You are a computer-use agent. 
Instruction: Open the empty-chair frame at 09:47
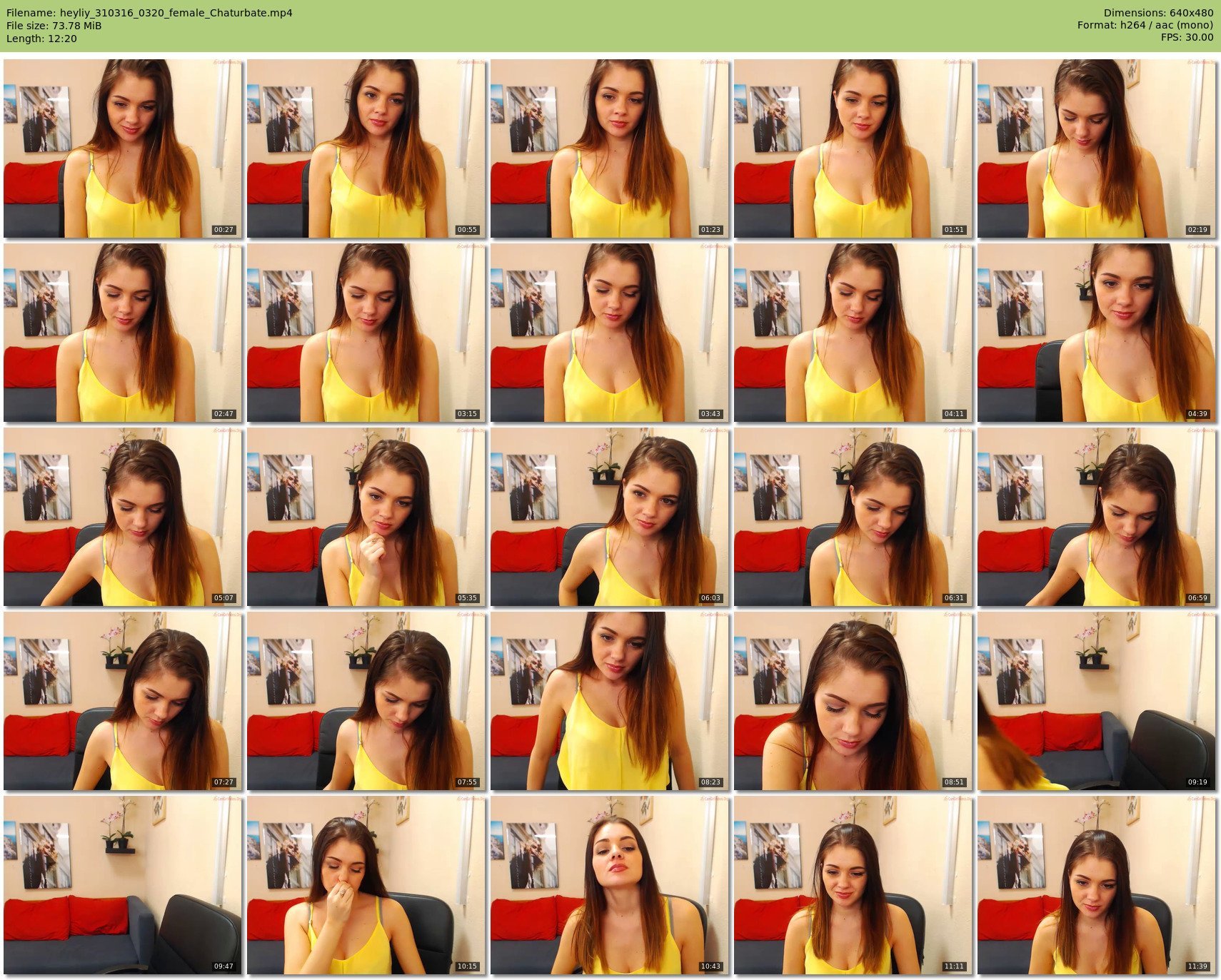[x=123, y=885]
